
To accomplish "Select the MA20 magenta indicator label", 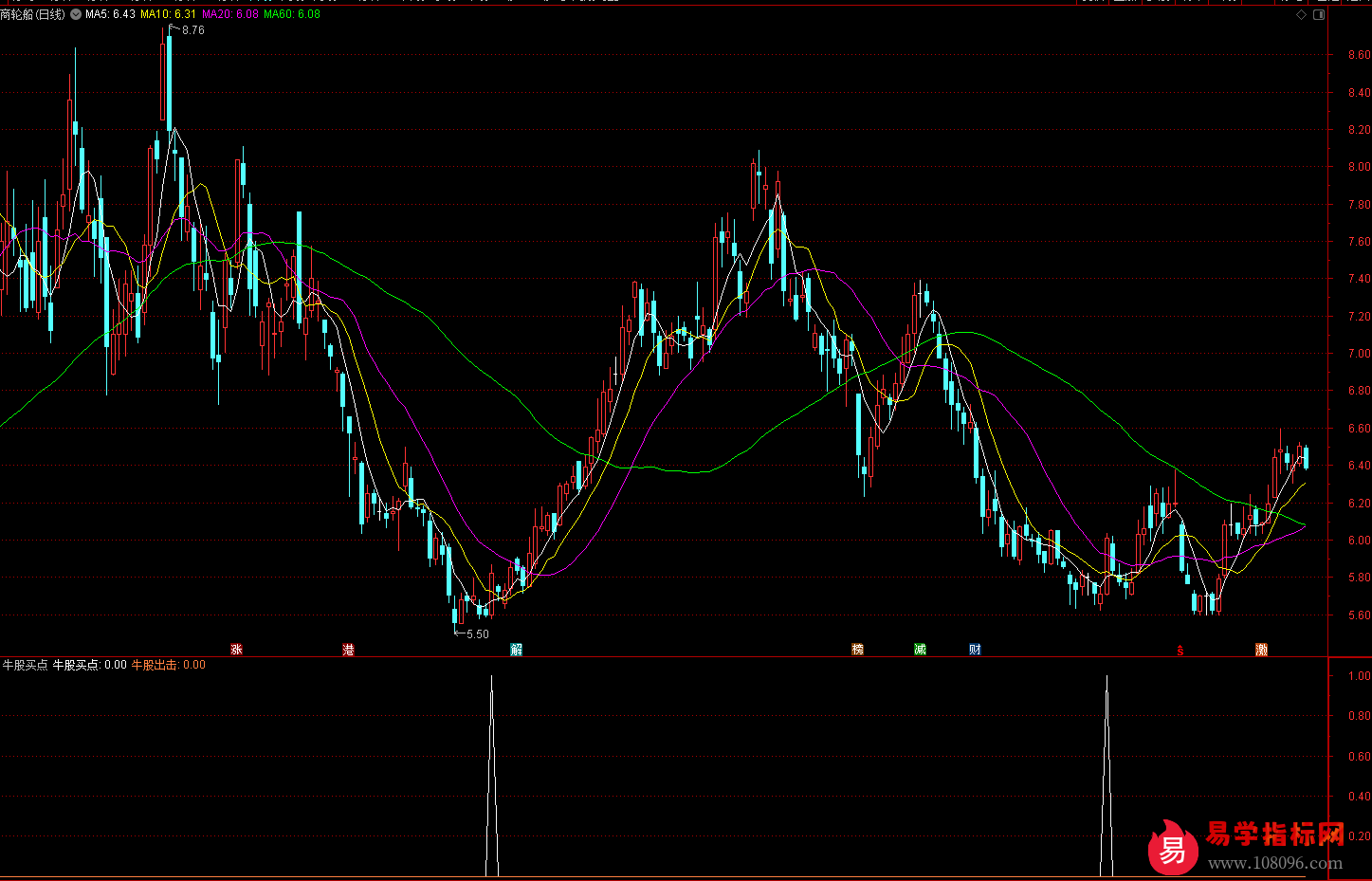I will 230,15.
